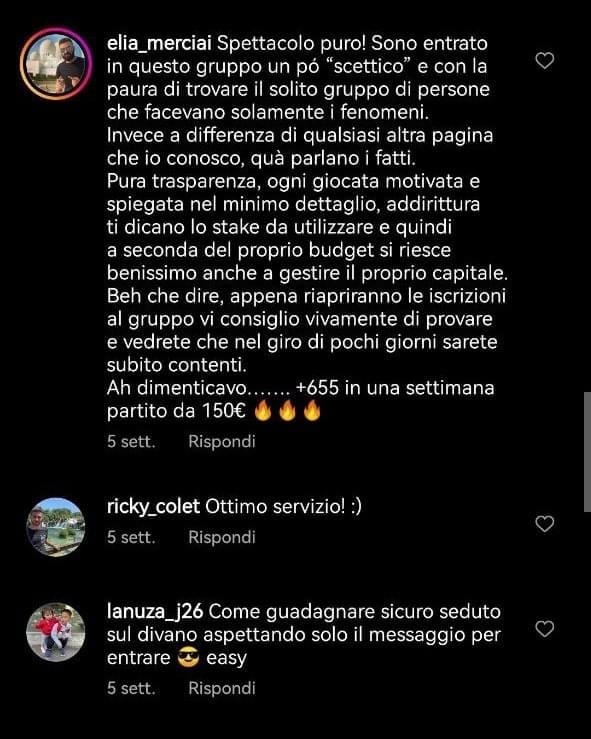Click the fire emojis after 'partito da 150€'
This screenshot has width=591, height=739.
[x=287, y=411]
